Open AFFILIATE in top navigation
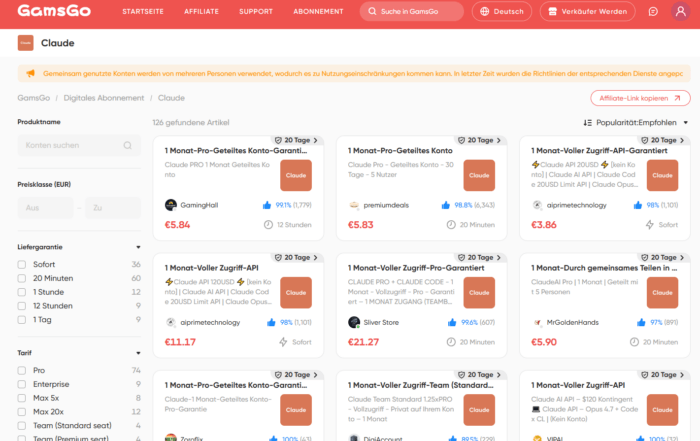Image resolution: width=700 pixels, height=441 pixels. [x=201, y=12]
